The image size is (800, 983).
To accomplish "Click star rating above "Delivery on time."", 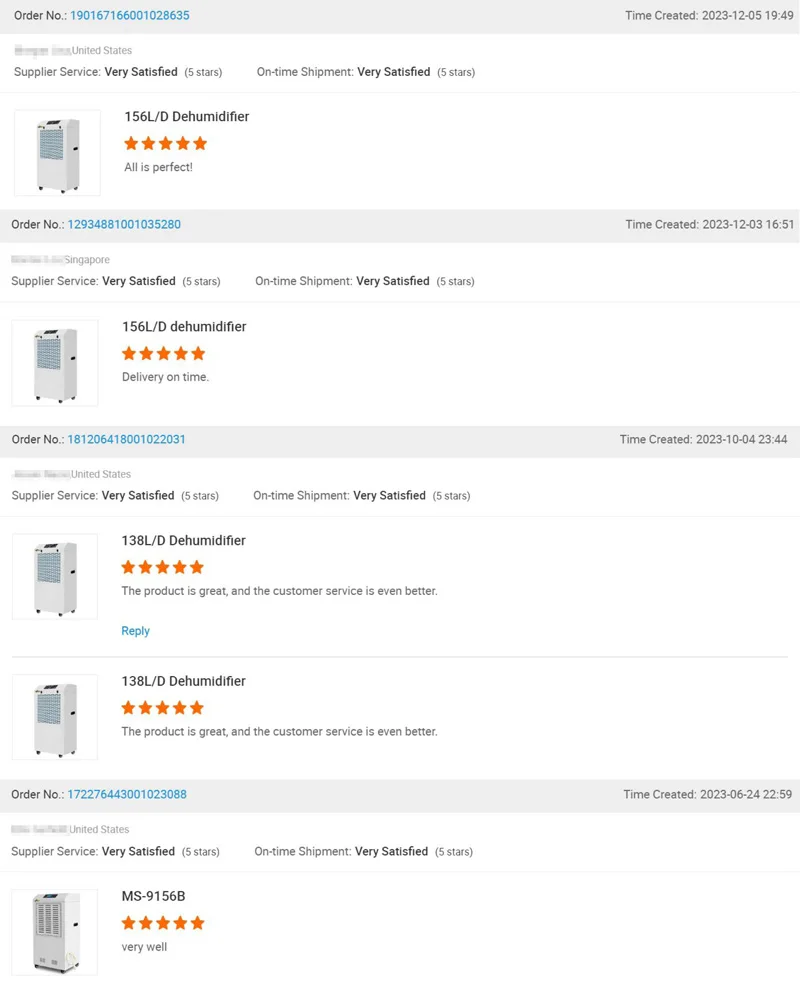I will (163, 353).
